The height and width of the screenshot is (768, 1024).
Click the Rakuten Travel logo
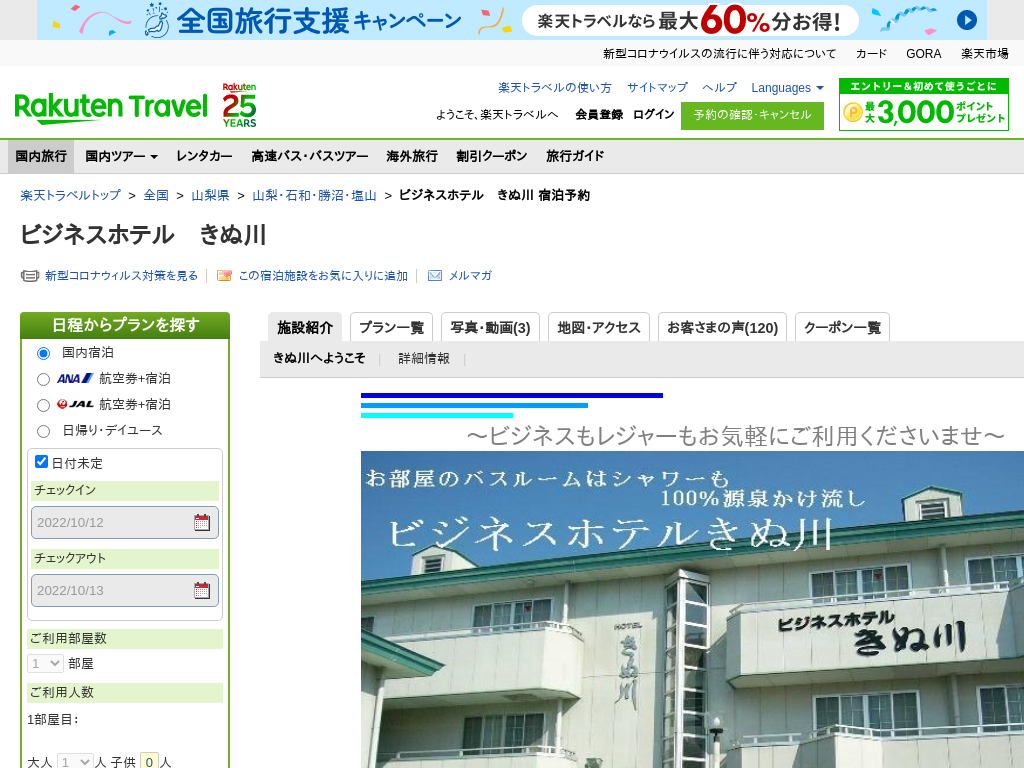click(x=110, y=108)
